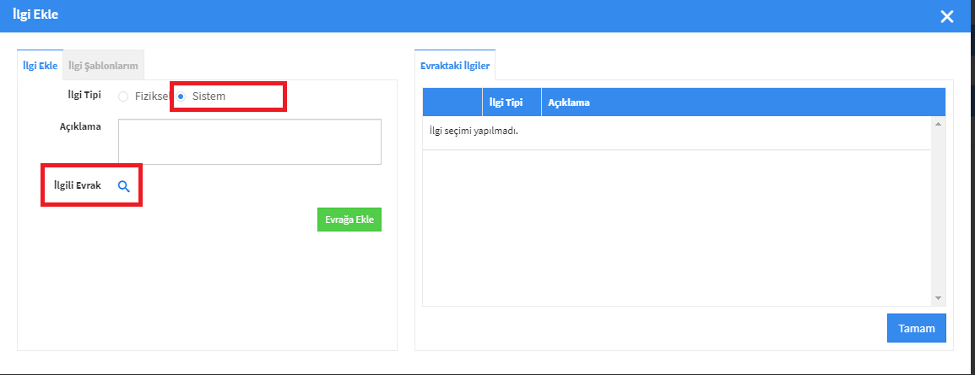Image resolution: width=977 pixels, height=375 pixels.
Task: Switch to the İlgi Ekle tab
Action: click(x=40, y=65)
